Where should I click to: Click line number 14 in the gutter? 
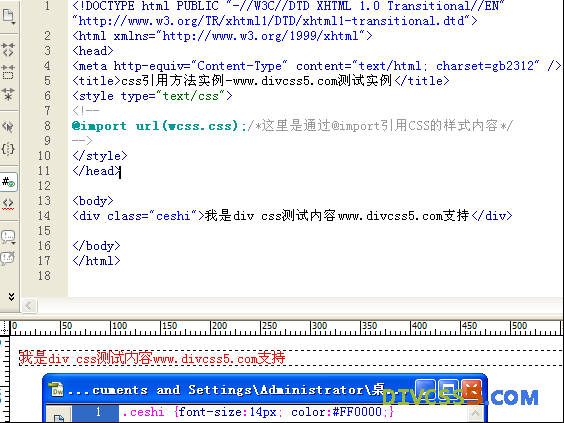[44, 216]
